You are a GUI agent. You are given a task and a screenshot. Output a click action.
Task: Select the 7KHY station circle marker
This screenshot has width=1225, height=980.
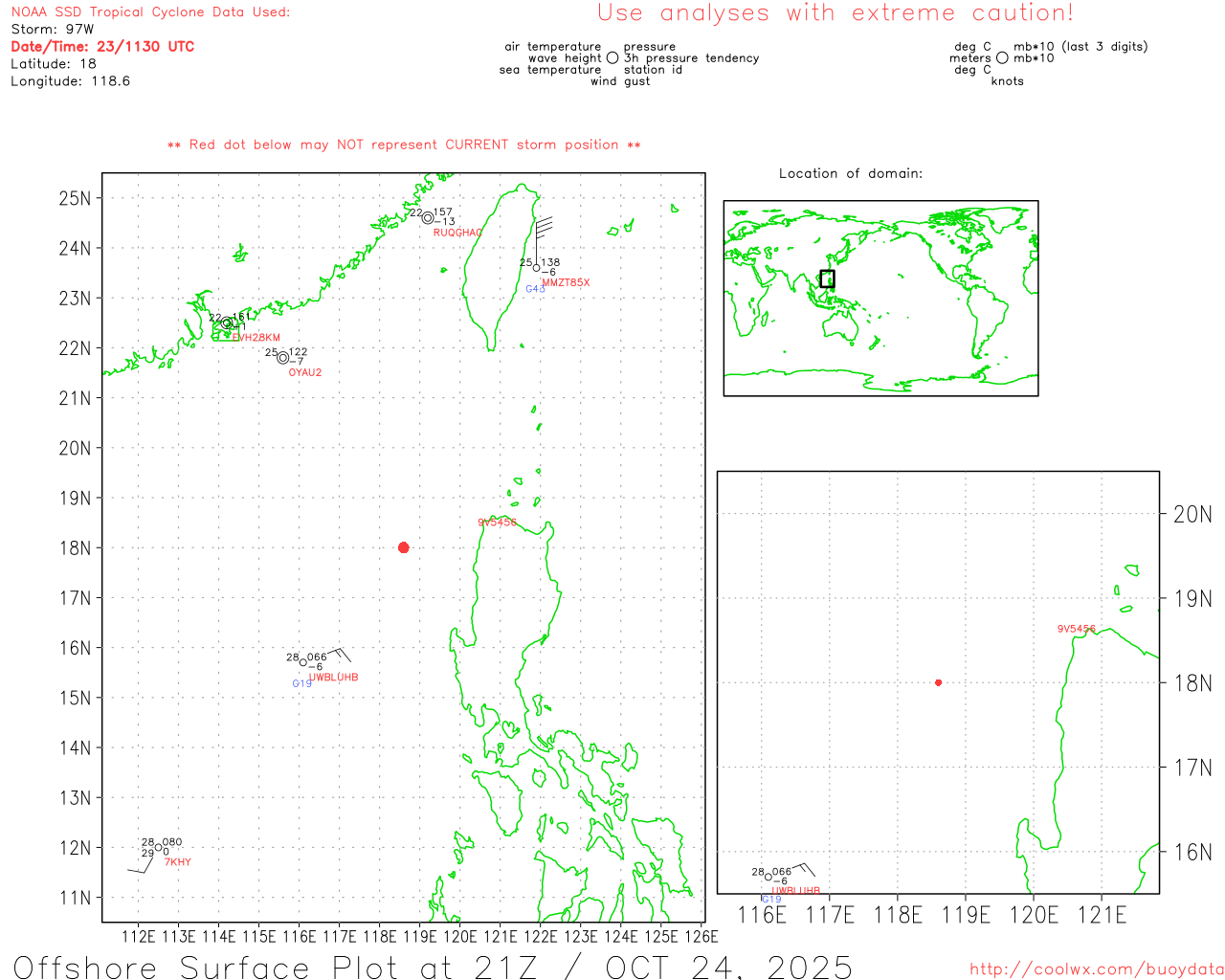159,847
